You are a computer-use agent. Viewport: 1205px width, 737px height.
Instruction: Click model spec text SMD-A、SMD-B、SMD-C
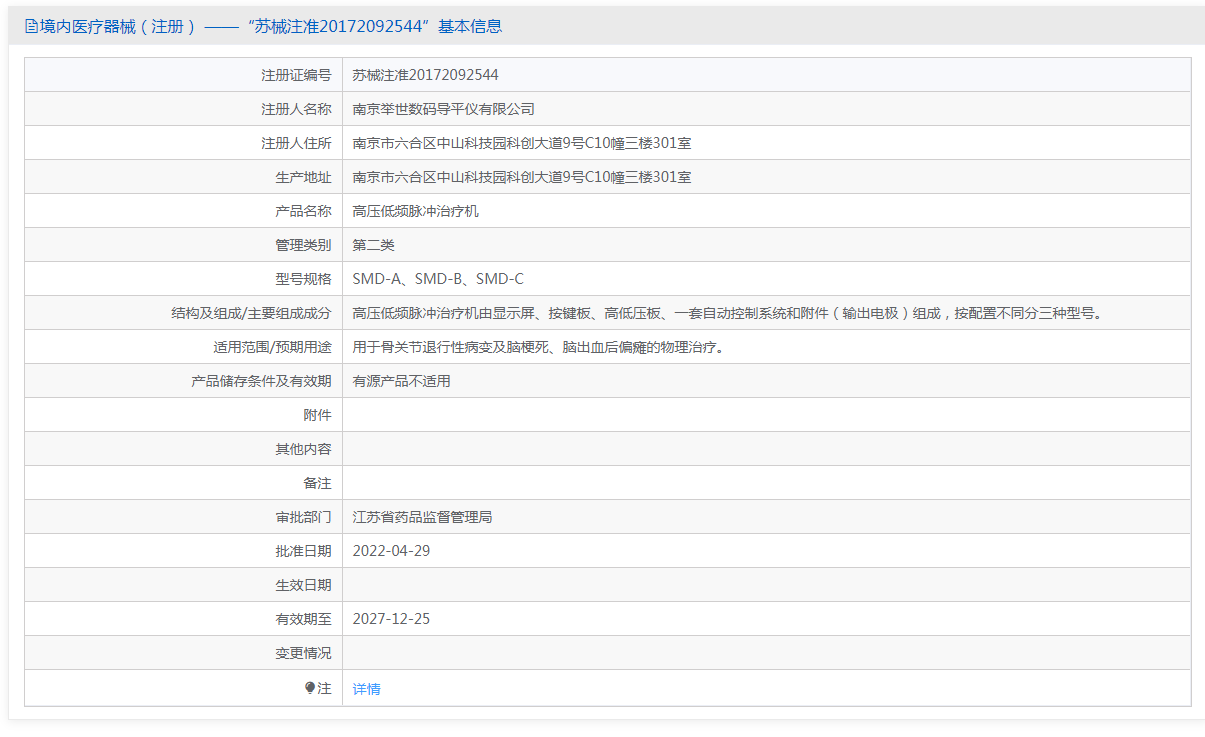pos(438,279)
